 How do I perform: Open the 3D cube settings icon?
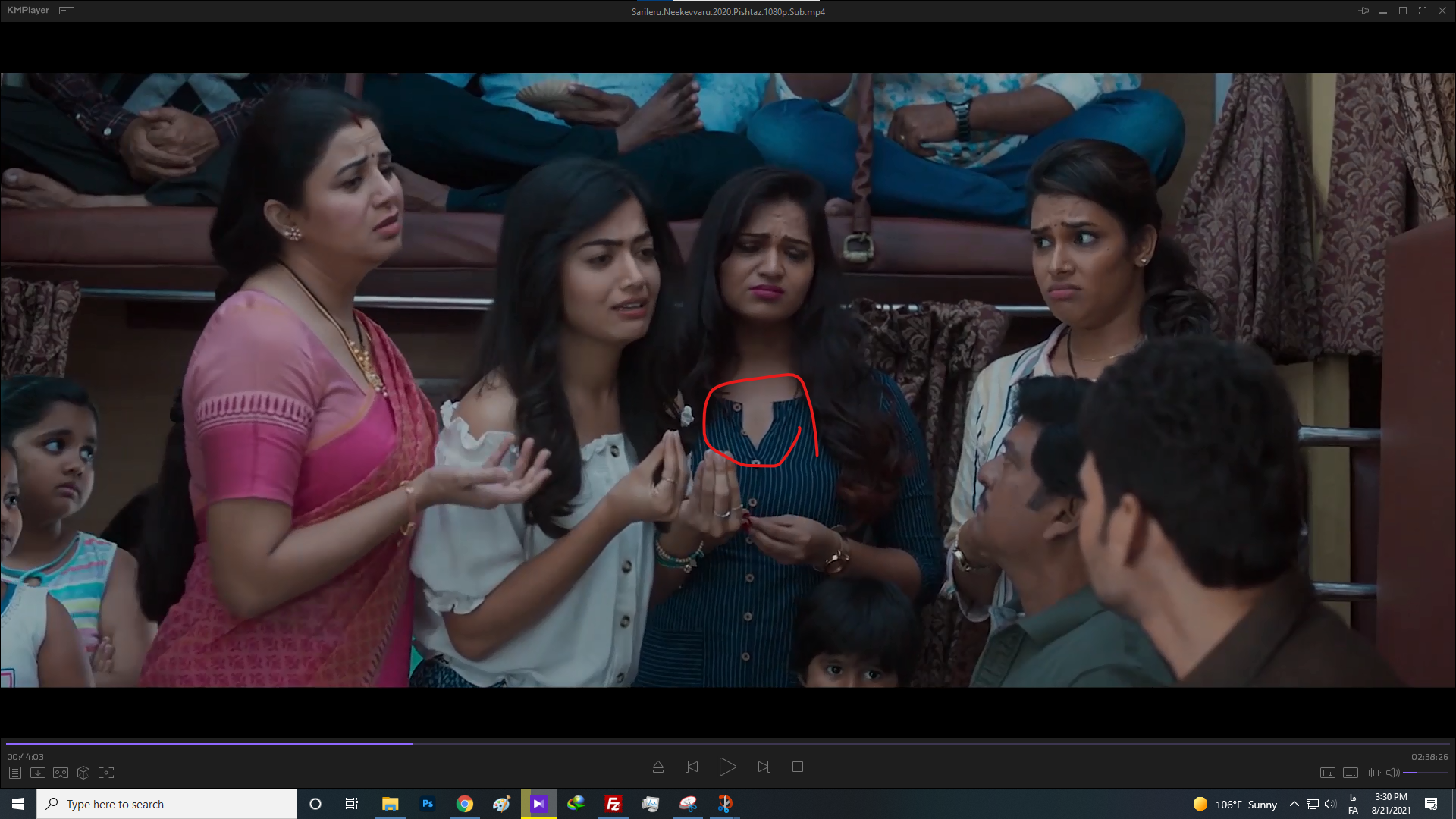pyautogui.click(x=83, y=773)
